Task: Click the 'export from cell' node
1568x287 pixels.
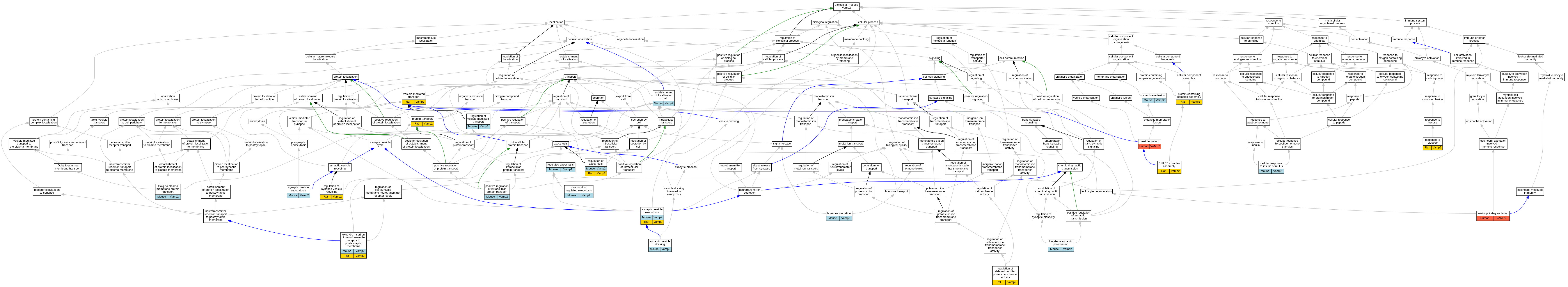Action: [623, 98]
